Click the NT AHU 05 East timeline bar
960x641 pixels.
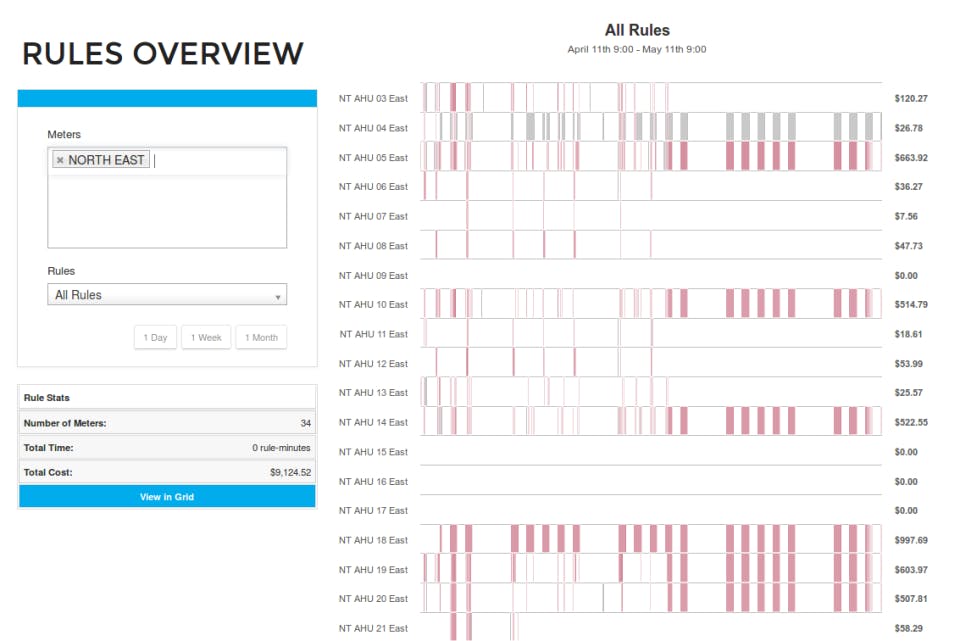651,156
